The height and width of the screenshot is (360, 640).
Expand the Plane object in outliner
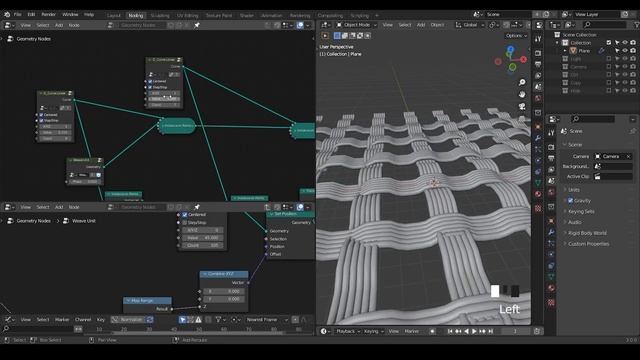point(565,51)
